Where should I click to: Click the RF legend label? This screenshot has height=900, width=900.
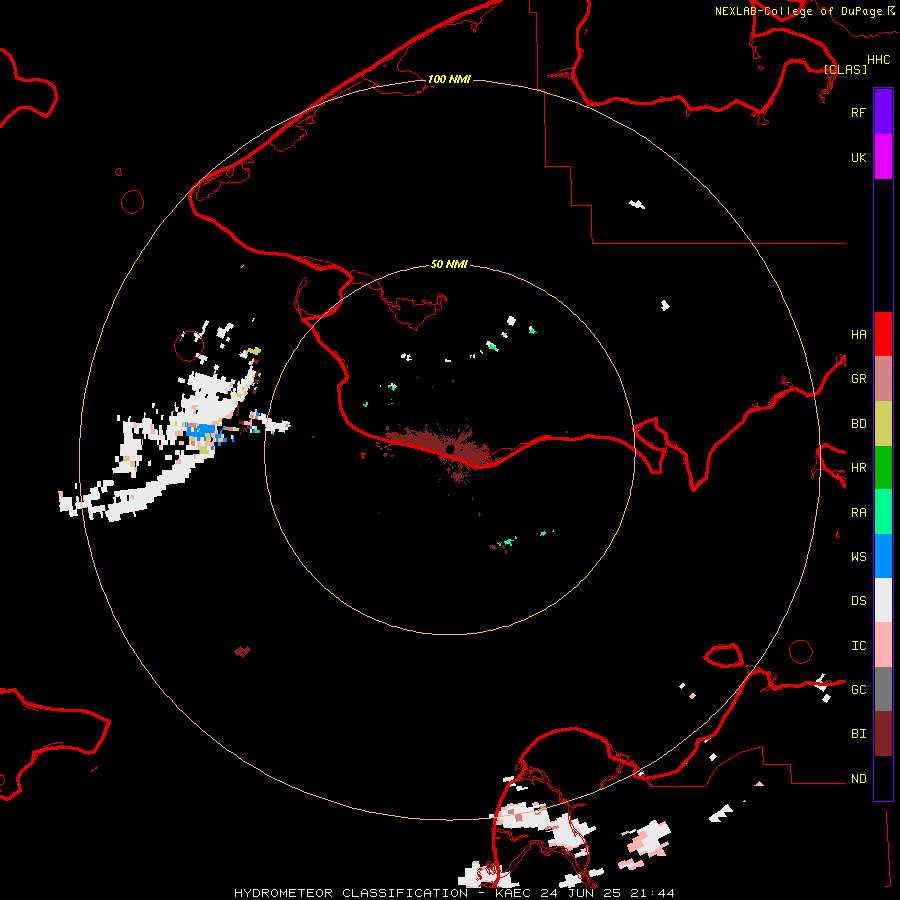click(858, 112)
